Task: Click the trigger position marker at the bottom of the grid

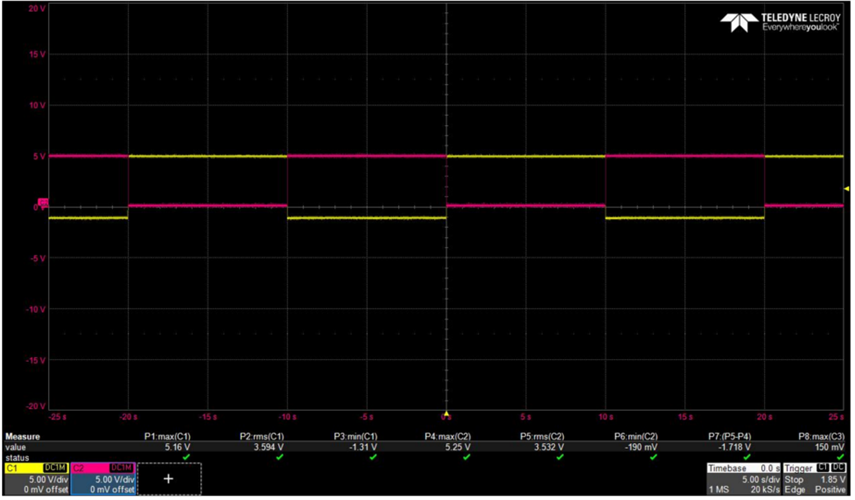Action: 446,414
